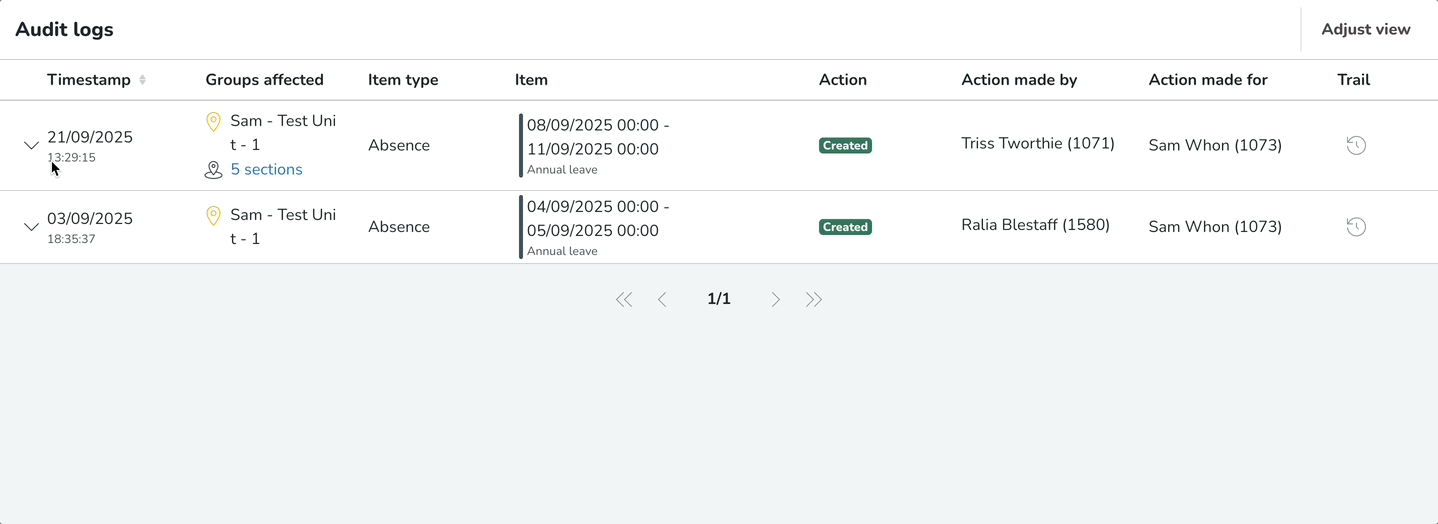Sort by Timestamp arrows icon
1438x524 pixels.
click(142, 80)
